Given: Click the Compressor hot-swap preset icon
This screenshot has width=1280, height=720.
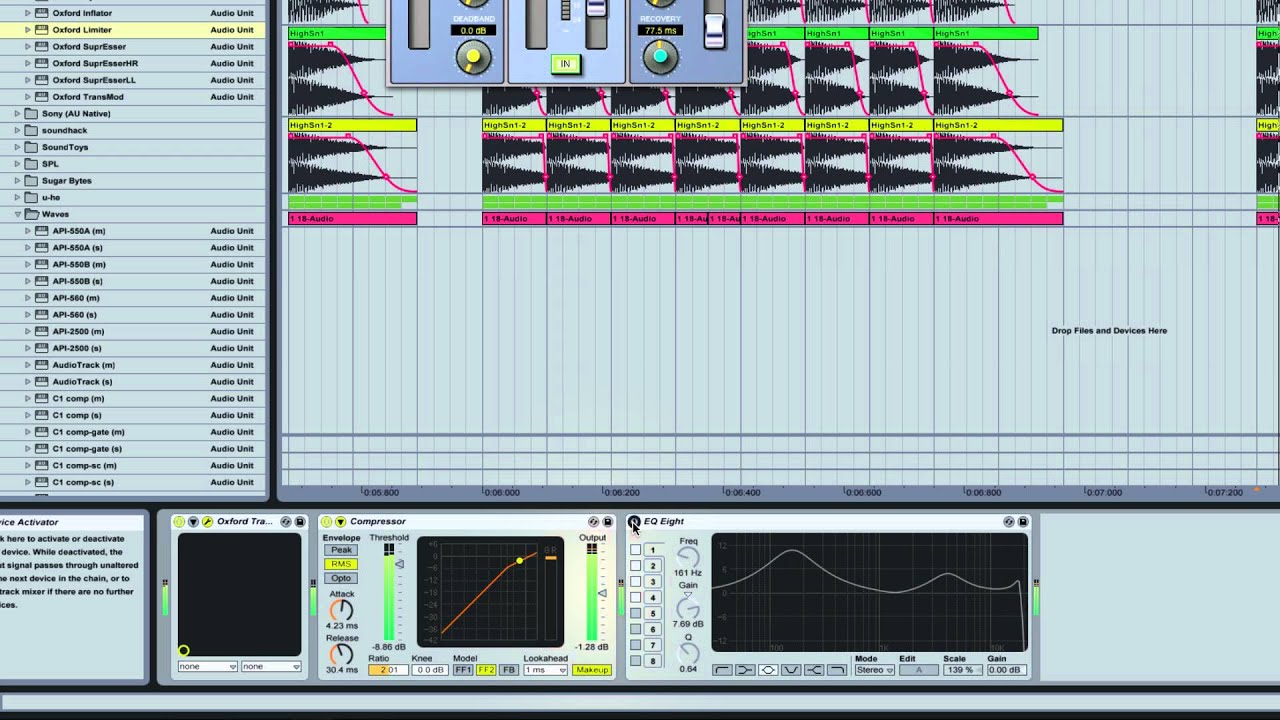Looking at the screenshot, I should coord(593,521).
